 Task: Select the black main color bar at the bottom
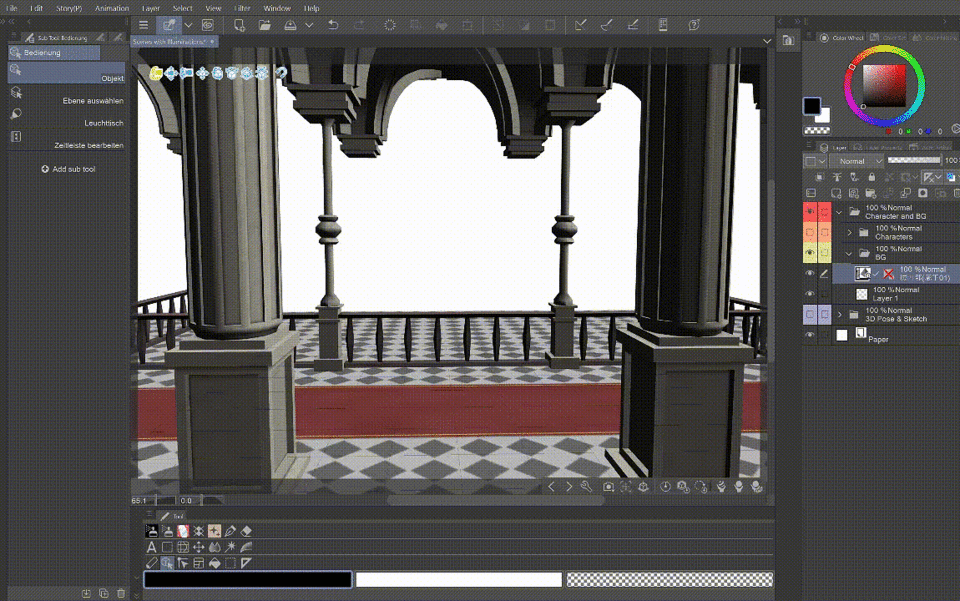pos(248,580)
